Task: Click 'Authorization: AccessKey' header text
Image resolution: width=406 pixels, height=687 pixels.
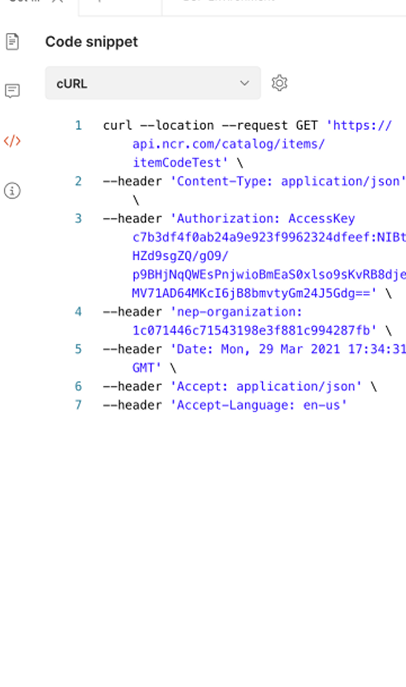Action: click(266, 218)
